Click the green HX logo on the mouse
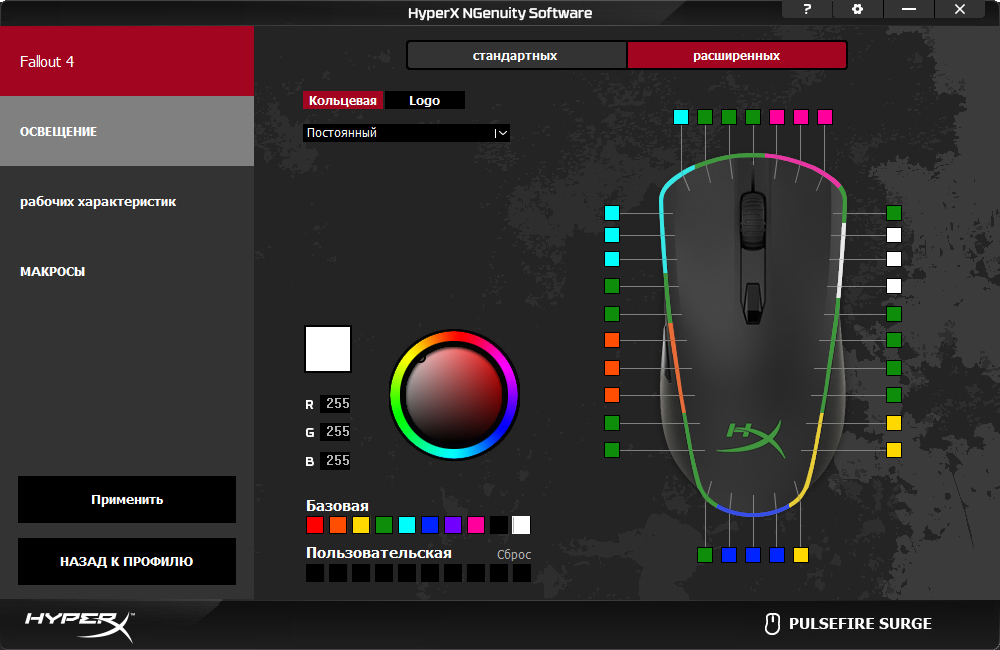Image resolution: width=1000 pixels, height=650 pixels. coord(753,438)
